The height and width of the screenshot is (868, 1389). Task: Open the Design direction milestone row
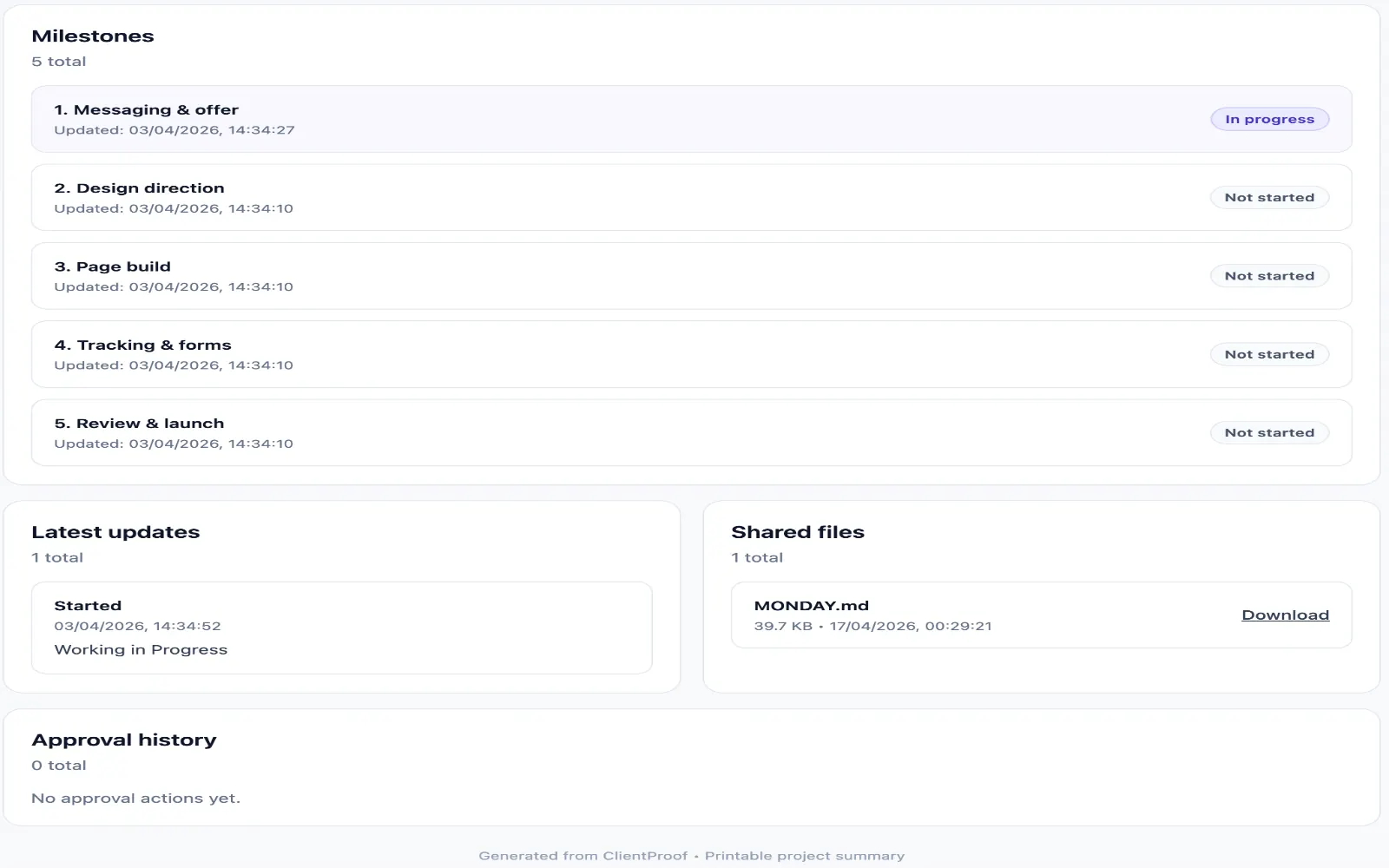692,198
